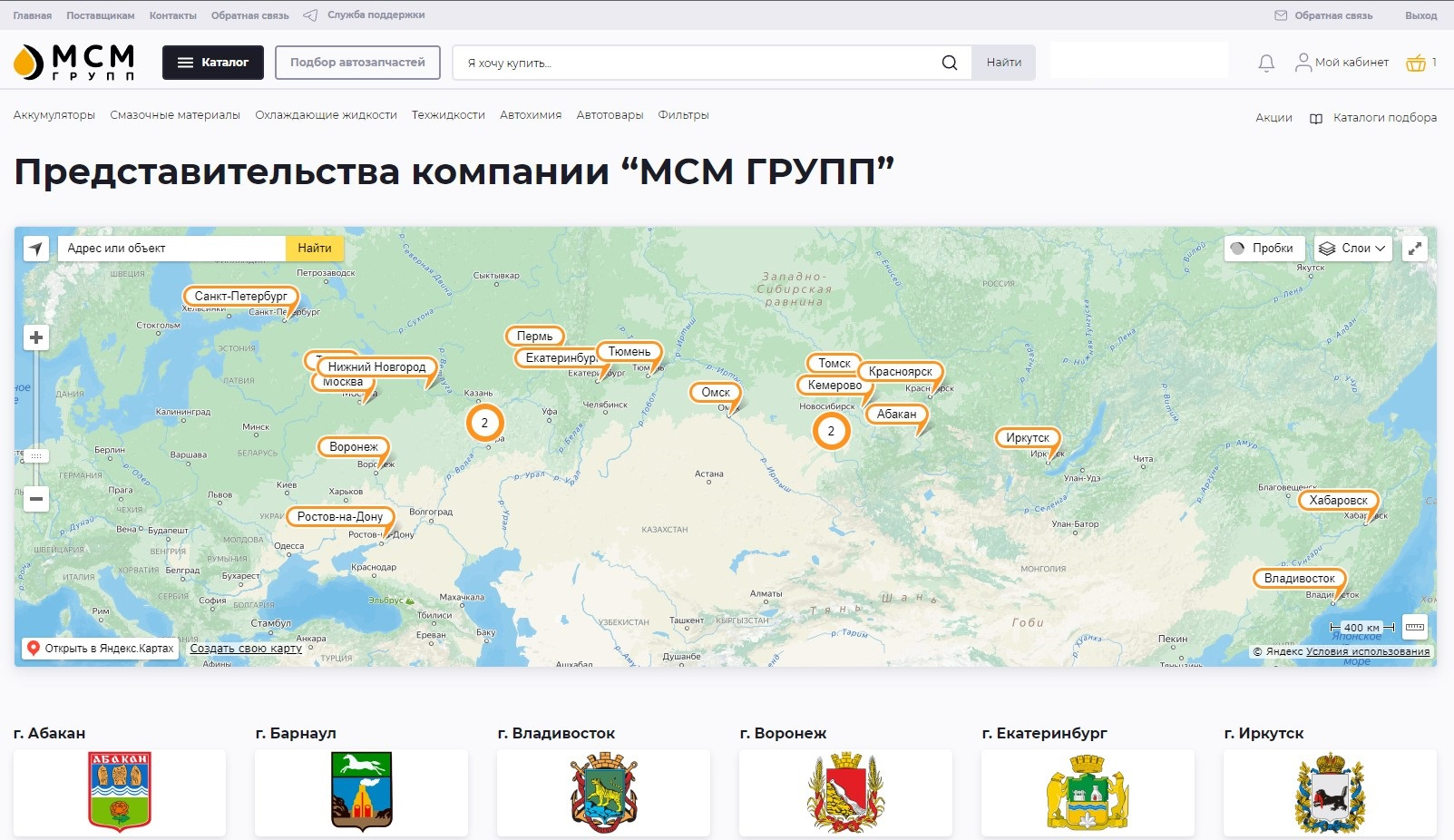Open the map ruler tool

pos(1414,627)
